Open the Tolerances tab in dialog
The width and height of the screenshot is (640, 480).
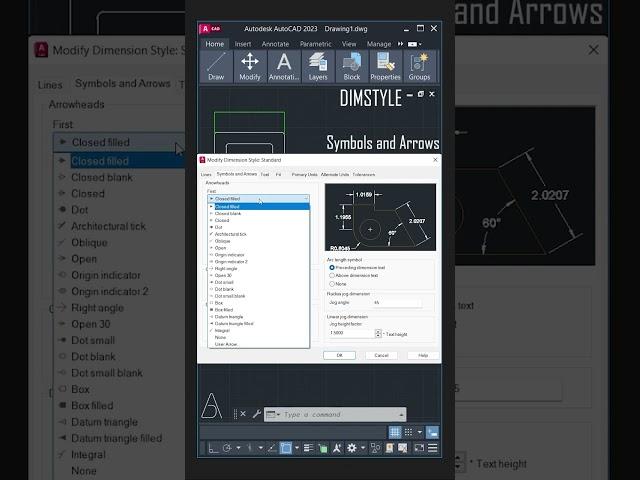tap(364, 175)
